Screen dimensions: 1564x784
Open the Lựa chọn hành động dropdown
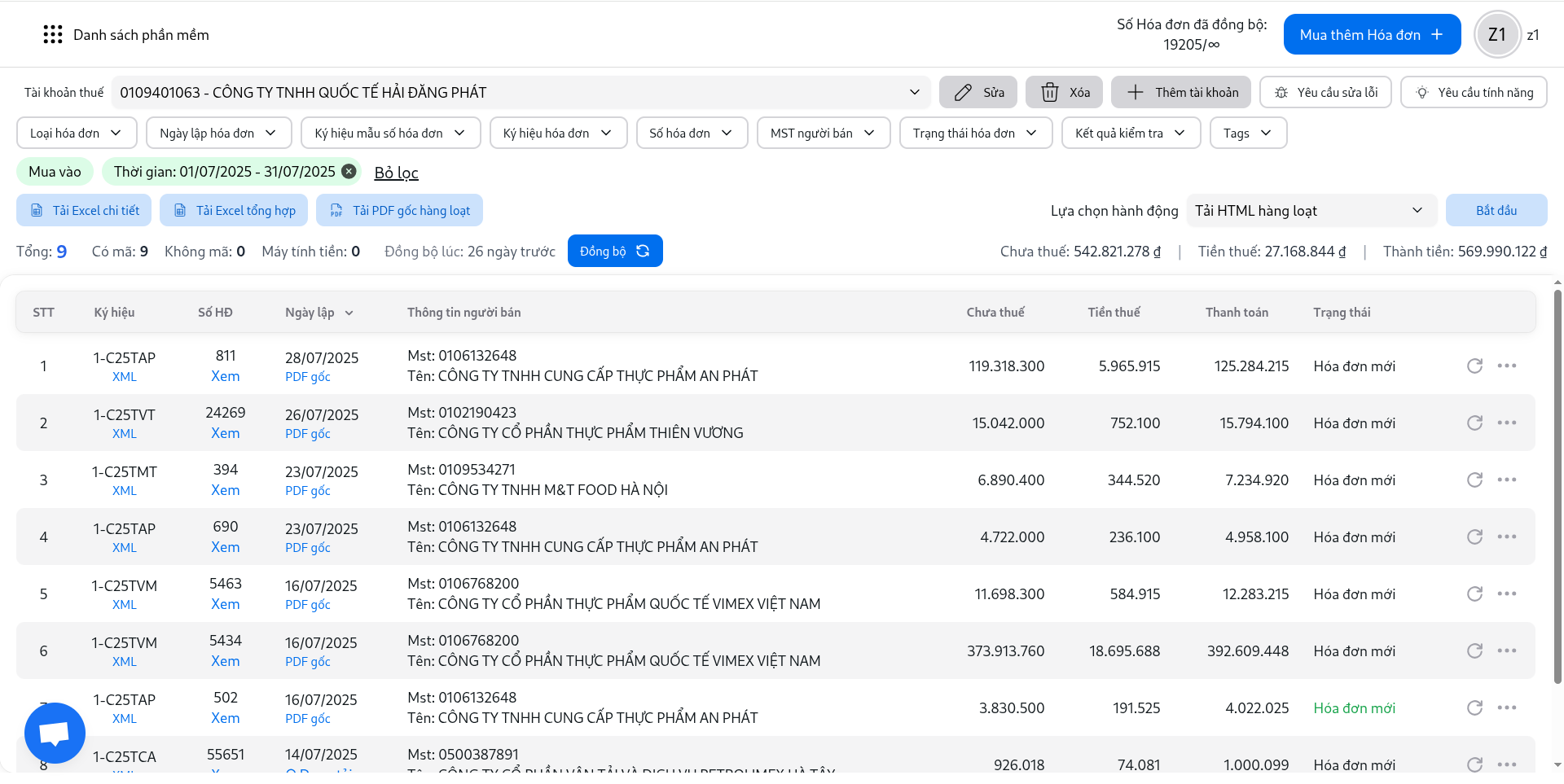(1309, 210)
